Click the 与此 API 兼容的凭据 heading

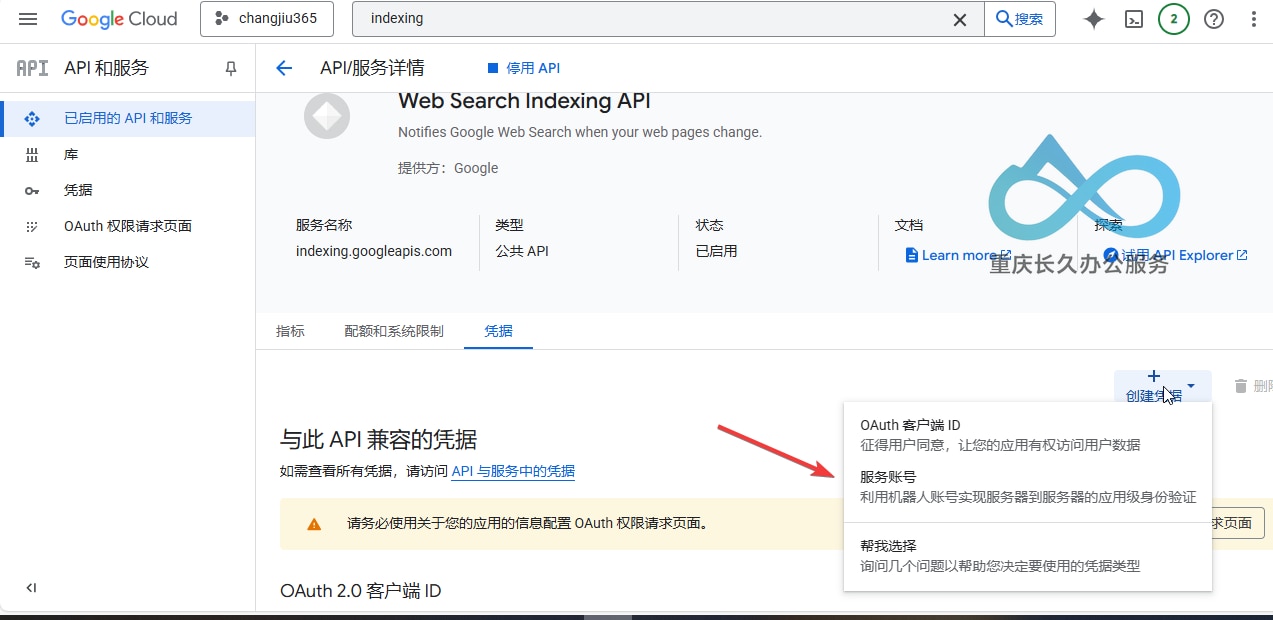[x=379, y=439]
